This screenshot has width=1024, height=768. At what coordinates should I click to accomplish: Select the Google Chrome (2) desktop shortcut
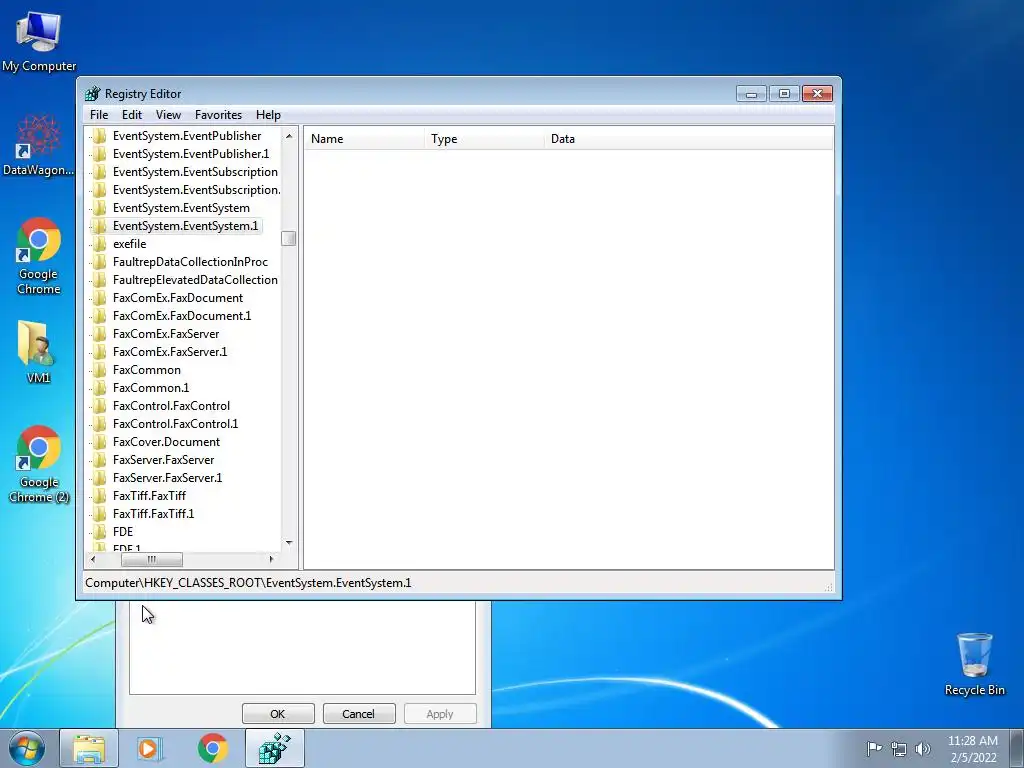tap(39, 464)
